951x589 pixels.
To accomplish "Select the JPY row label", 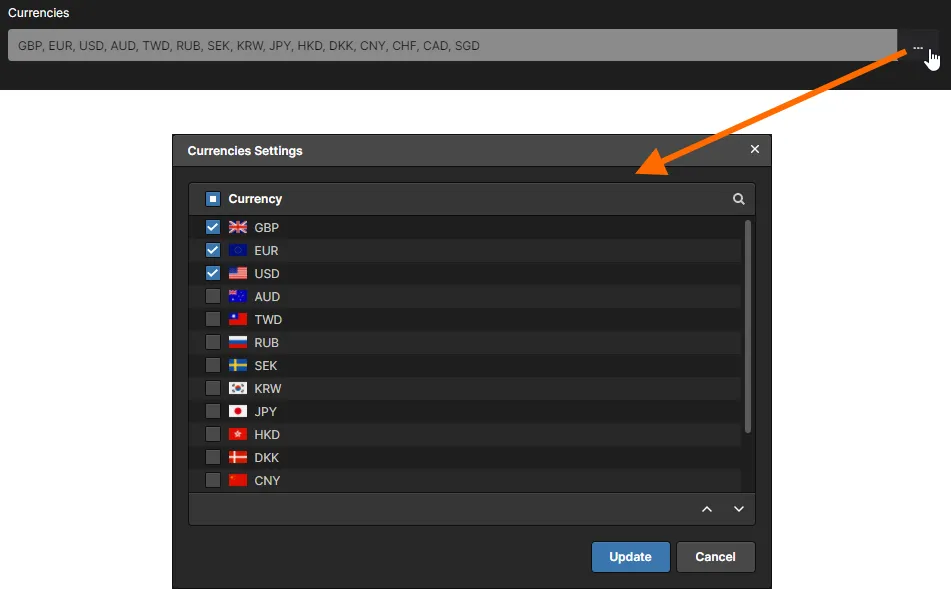I will (265, 412).
